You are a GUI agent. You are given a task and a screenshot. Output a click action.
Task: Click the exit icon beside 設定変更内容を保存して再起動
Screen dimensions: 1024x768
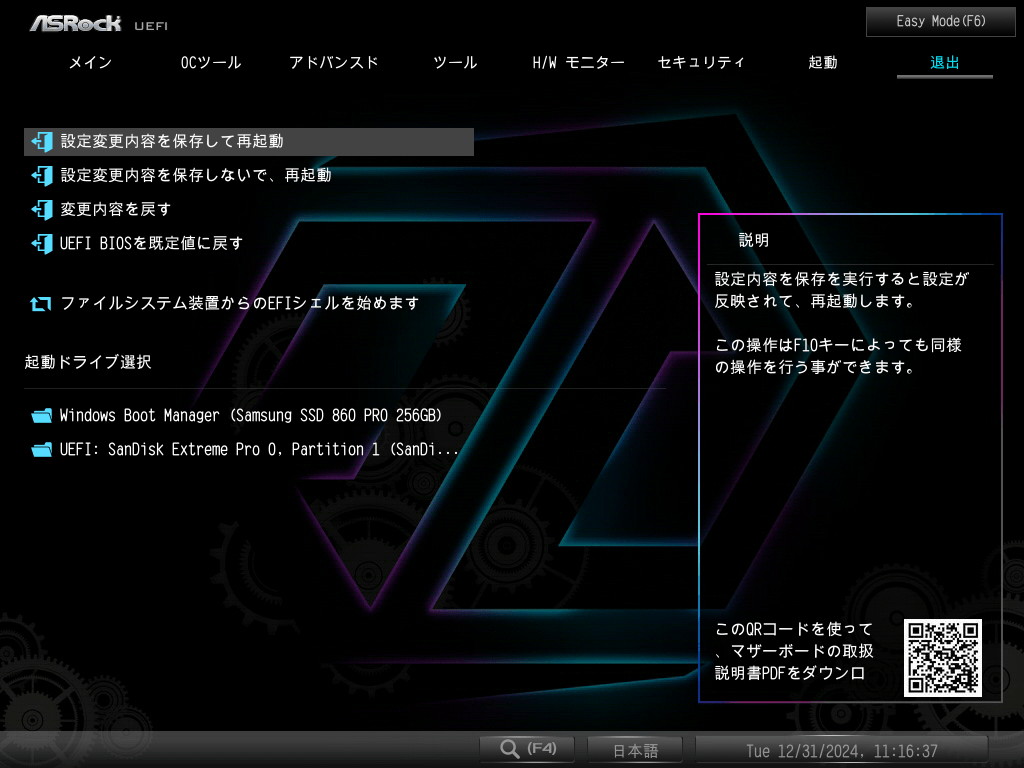42,142
